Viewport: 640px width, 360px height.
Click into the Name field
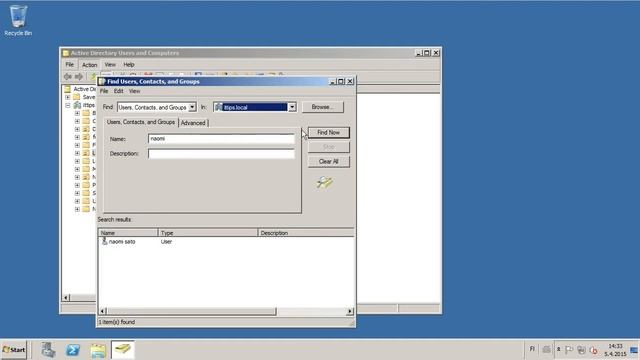coord(221,139)
